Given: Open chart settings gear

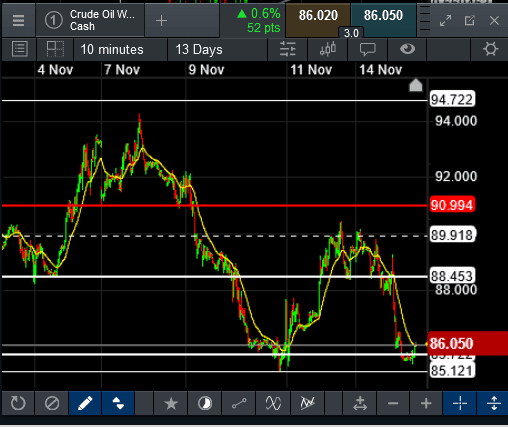Looking at the screenshot, I should [x=490, y=49].
